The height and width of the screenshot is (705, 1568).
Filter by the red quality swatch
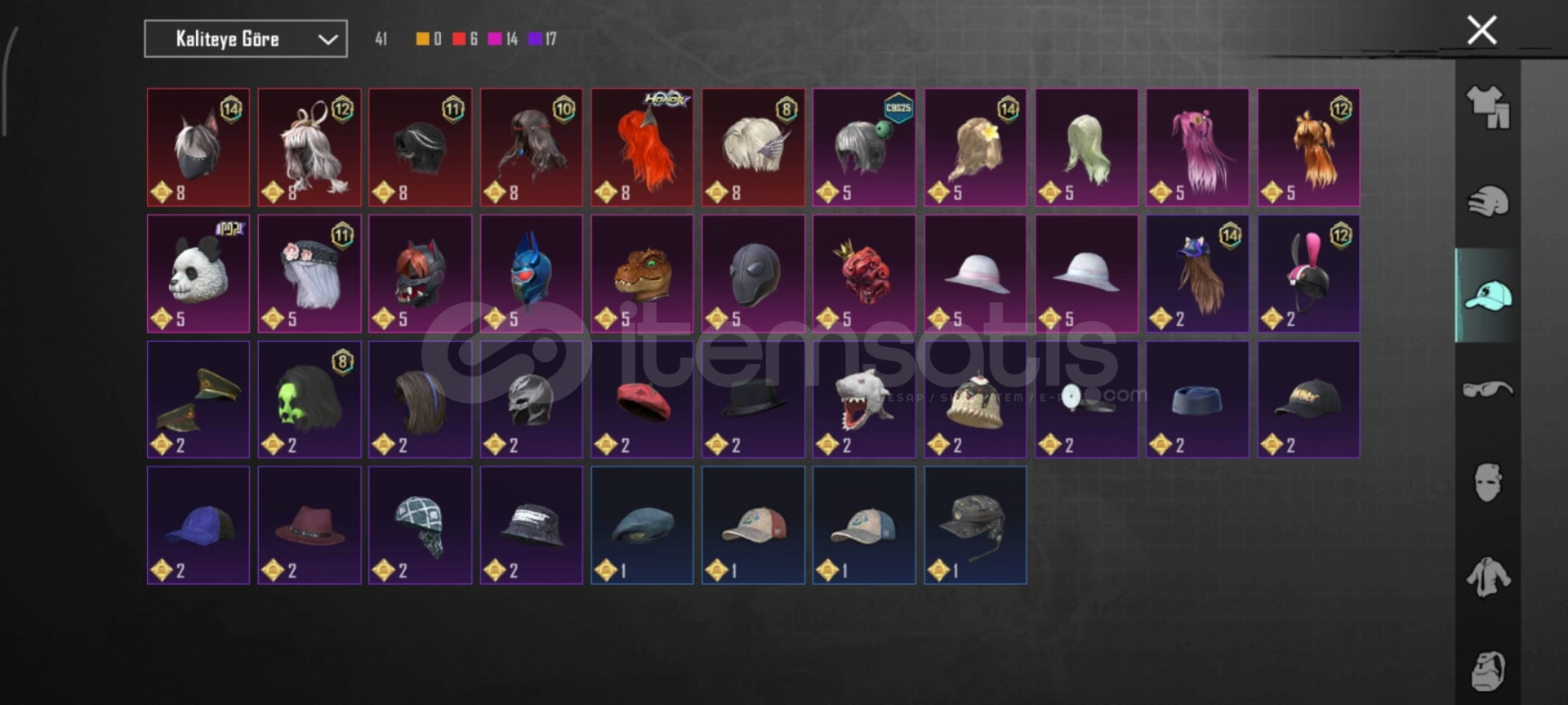pyautogui.click(x=459, y=38)
